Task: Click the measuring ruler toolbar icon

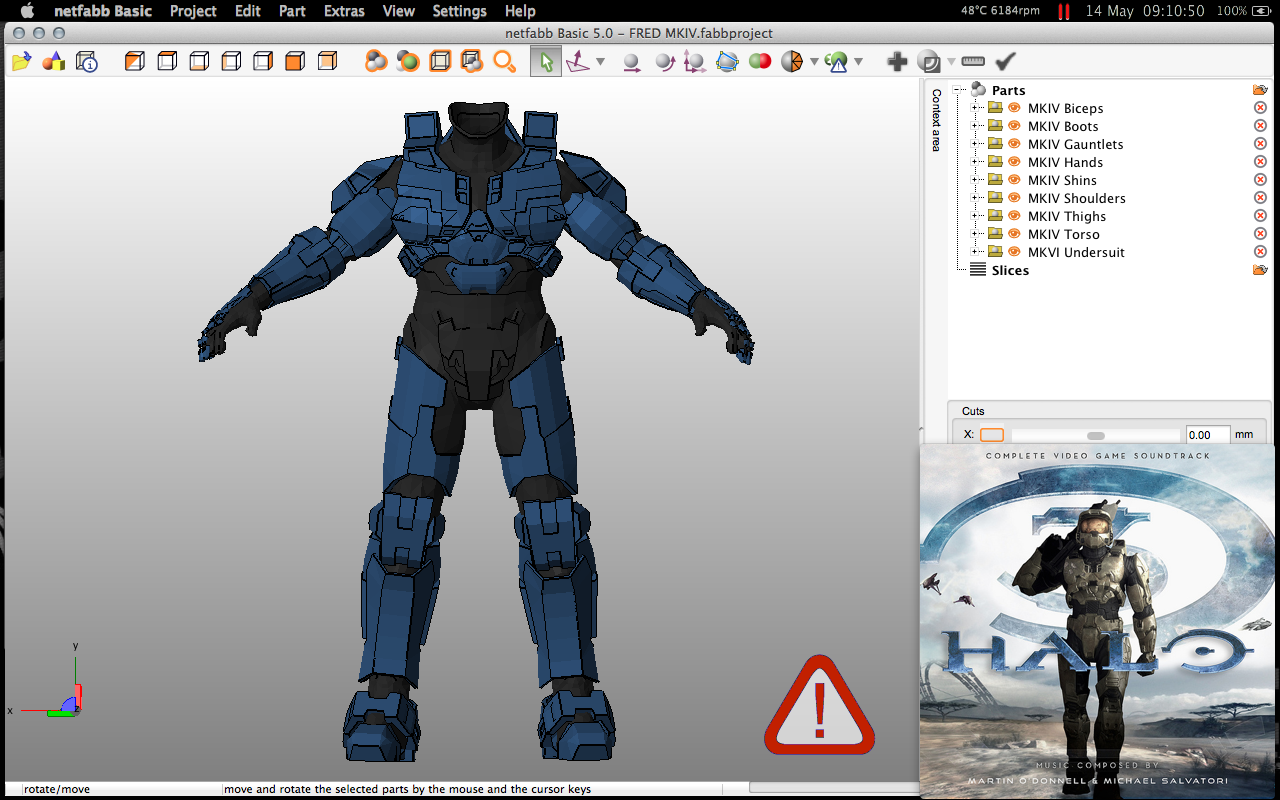Action: click(973, 62)
